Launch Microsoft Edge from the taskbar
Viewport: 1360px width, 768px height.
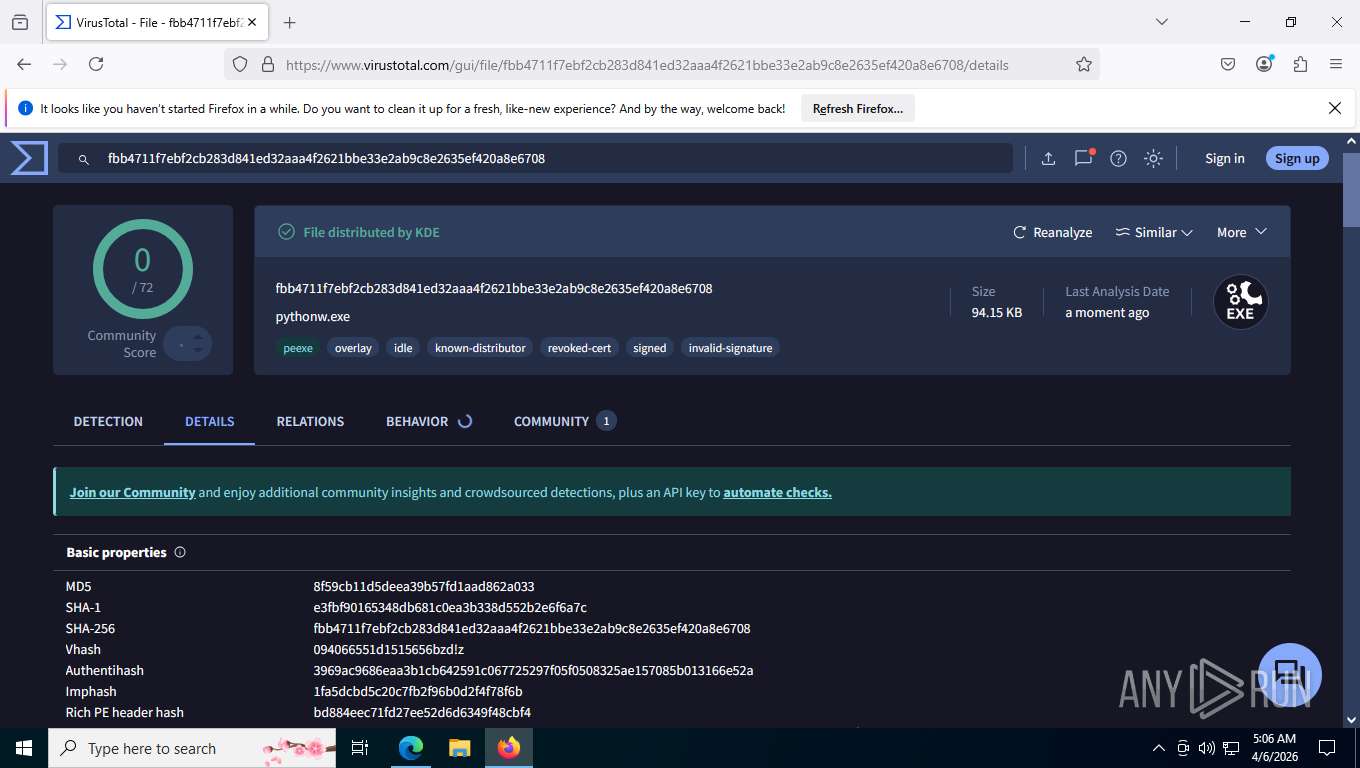411,748
